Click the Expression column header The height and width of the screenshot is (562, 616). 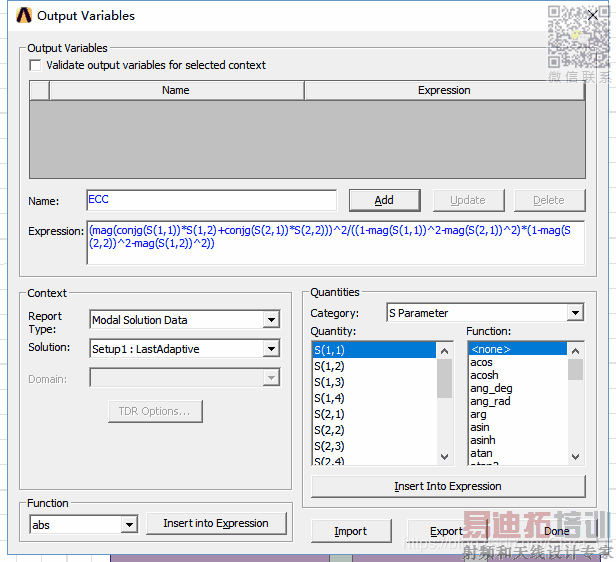click(x=444, y=90)
